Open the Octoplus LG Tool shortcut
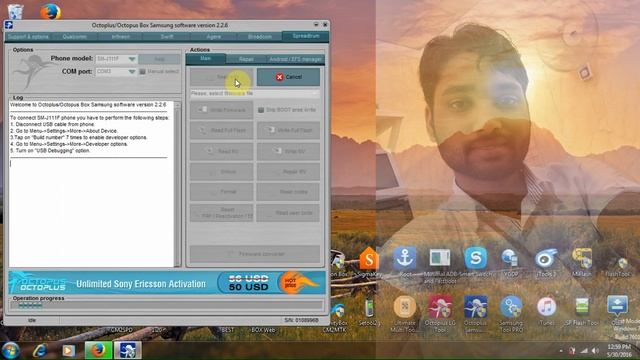Viewport: 640px width, 360px height. [440, 313]
